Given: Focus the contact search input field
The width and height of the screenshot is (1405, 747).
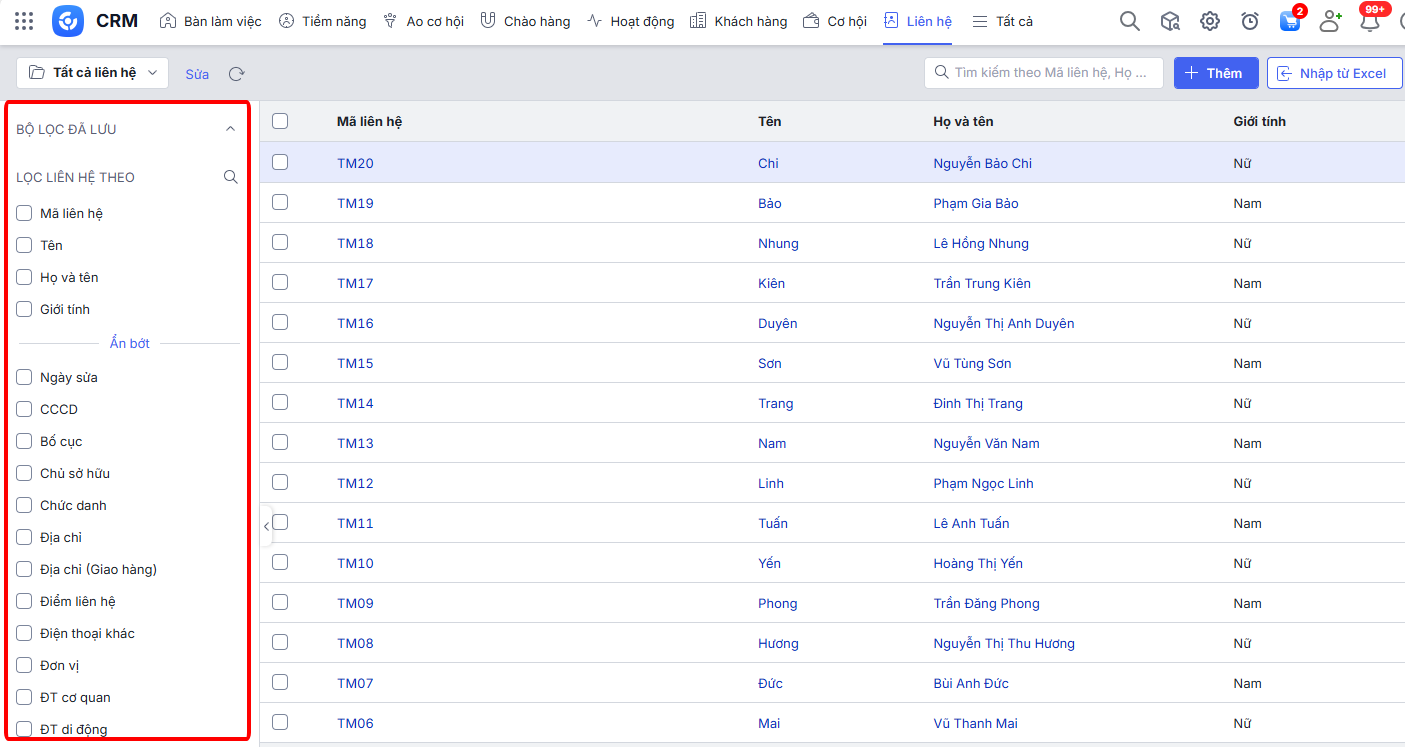Looking at the screenshot, I should [x=1045, y=73].
